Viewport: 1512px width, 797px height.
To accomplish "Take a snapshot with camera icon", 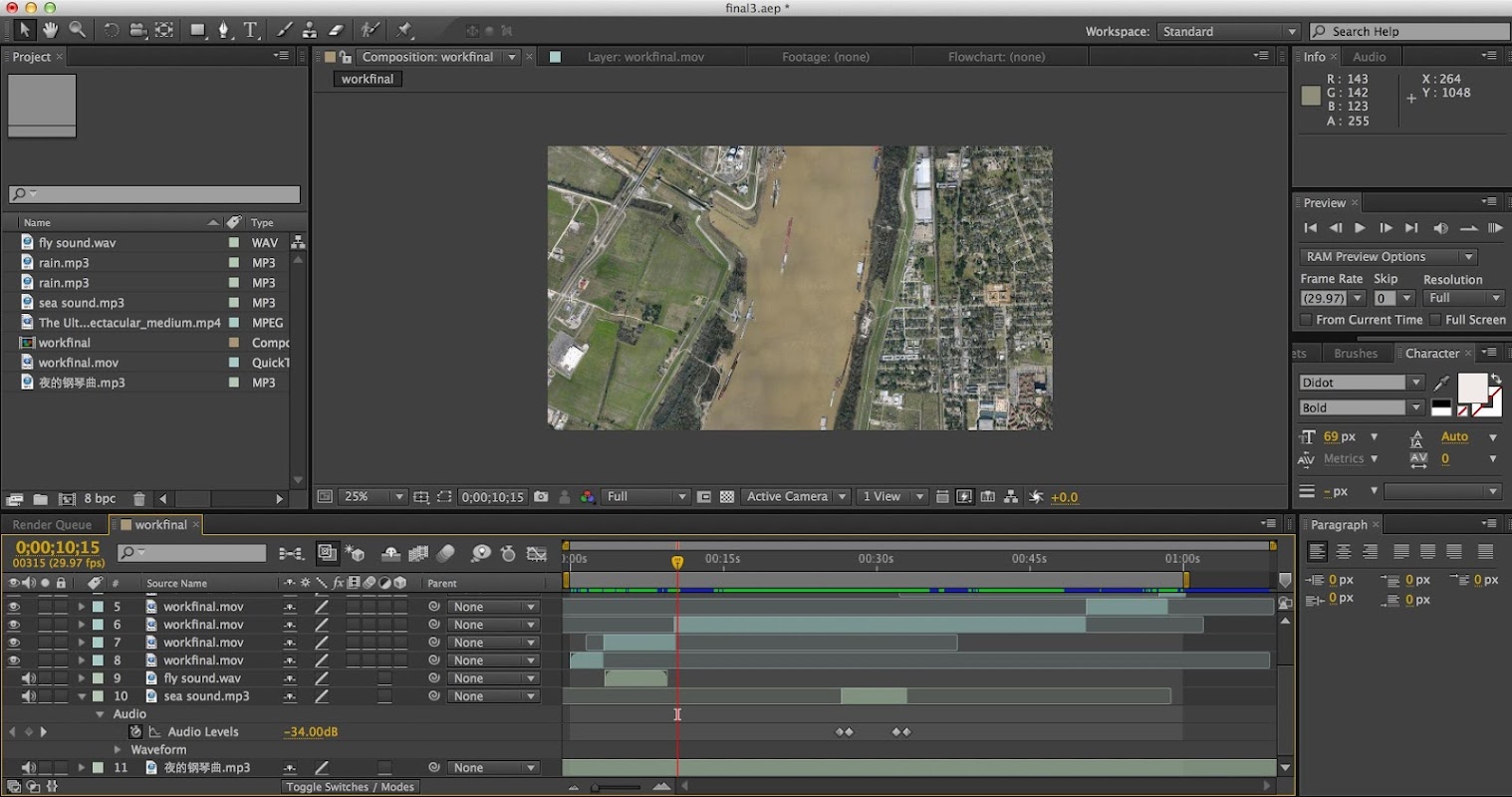I will click(x=541, y=496).
